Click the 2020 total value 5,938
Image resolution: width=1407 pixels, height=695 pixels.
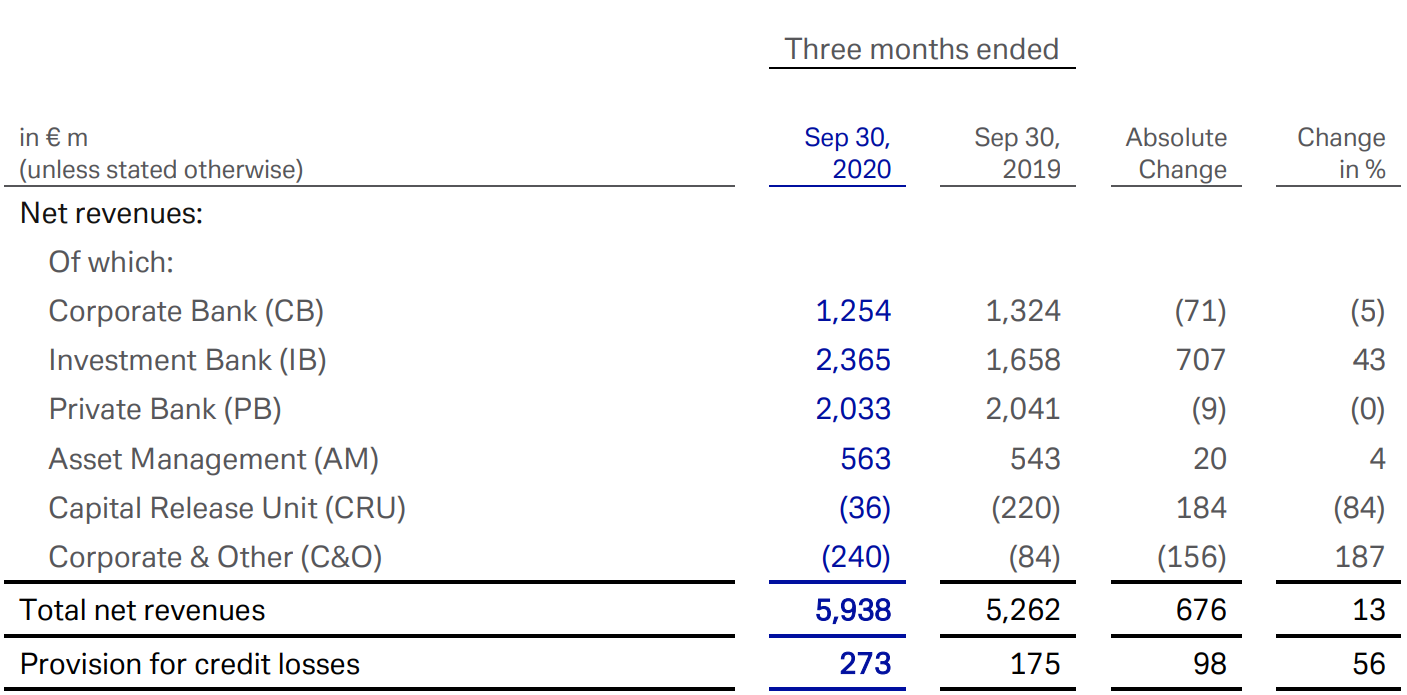[x=853, y=610]
